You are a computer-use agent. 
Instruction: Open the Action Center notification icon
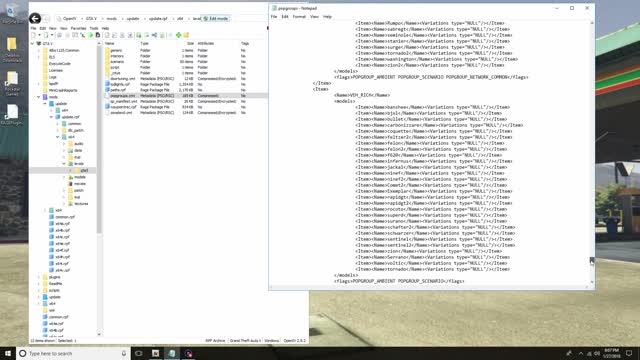(x=629, y=353)
